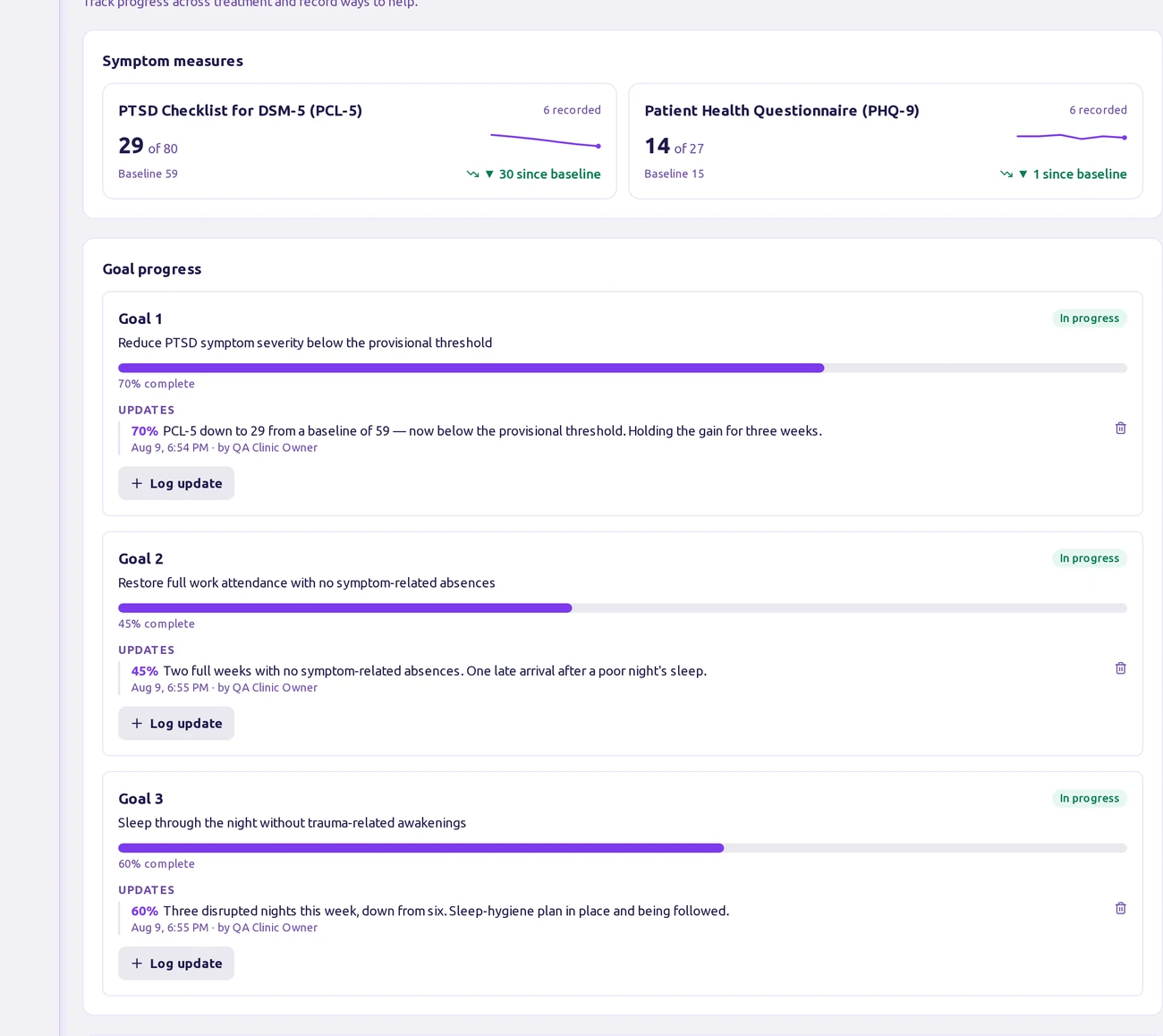Click the PHQ-9 downward trend icon
Viewport: 1163px width, 1036px height.
(1006, 174)
